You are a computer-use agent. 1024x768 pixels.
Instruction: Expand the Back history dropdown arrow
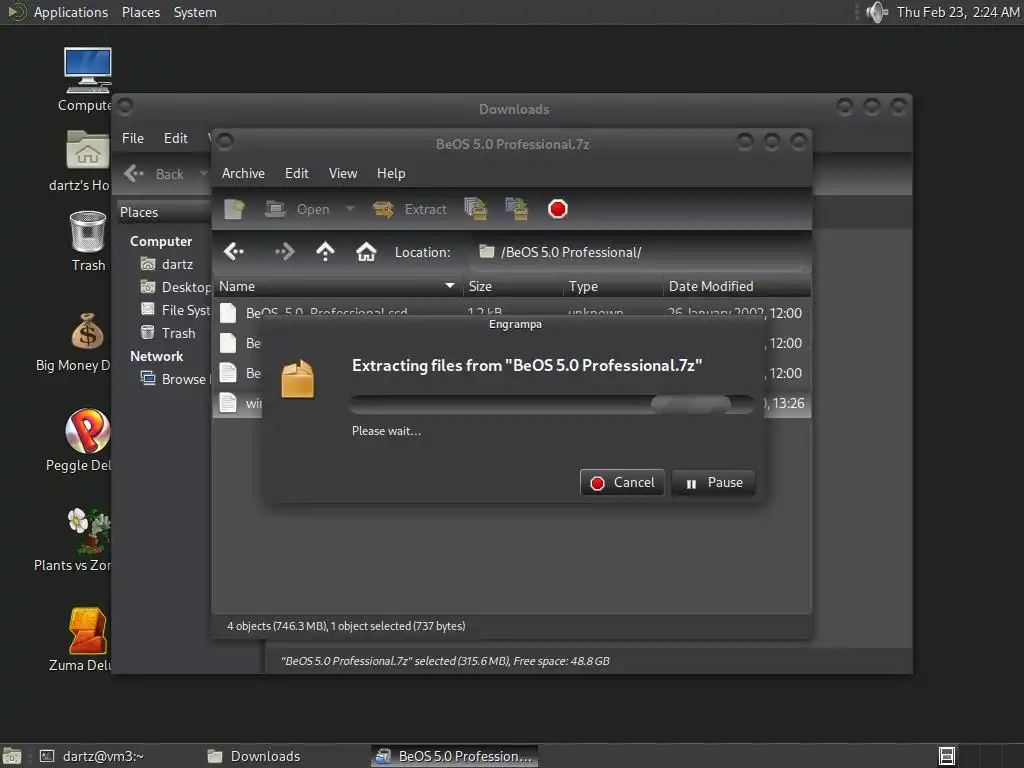click(x=203, y=174)
